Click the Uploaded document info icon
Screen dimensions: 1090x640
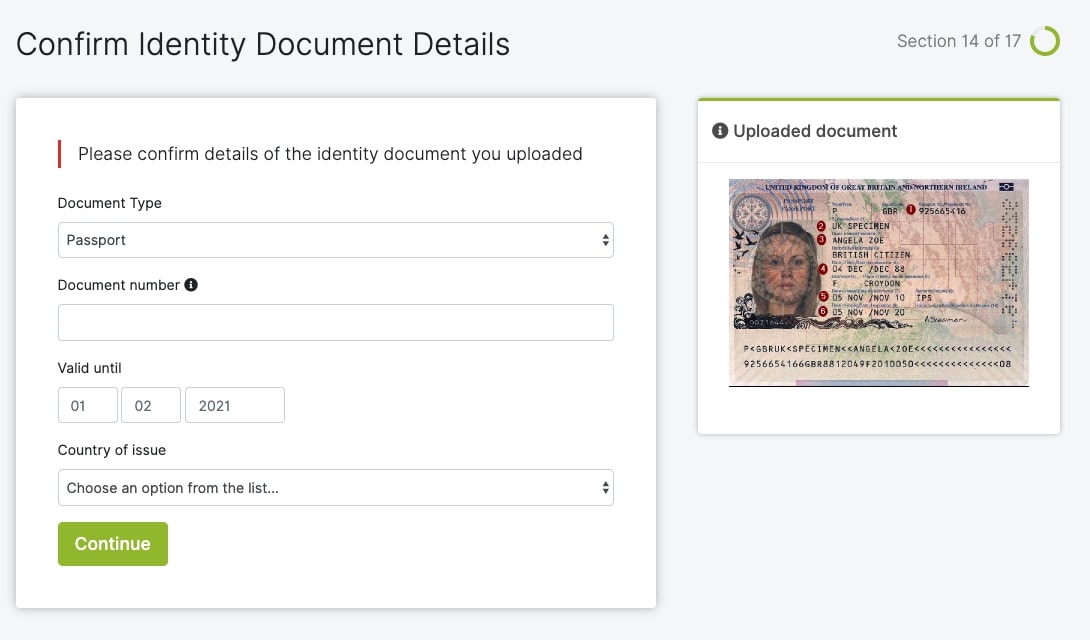(719, 131)
